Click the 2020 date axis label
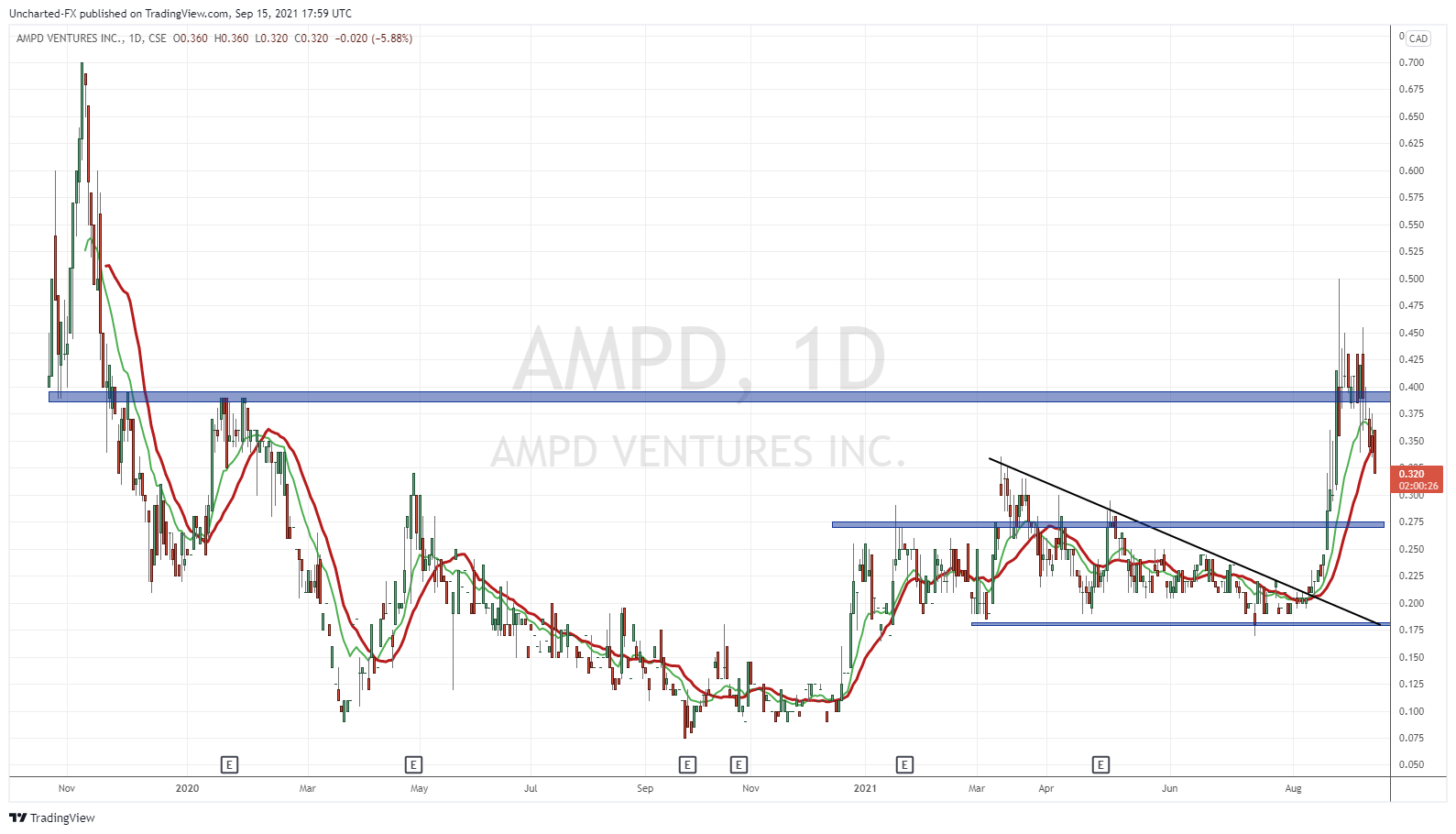The height and width of the screenshot is (834, 1456). coord(187,788)
